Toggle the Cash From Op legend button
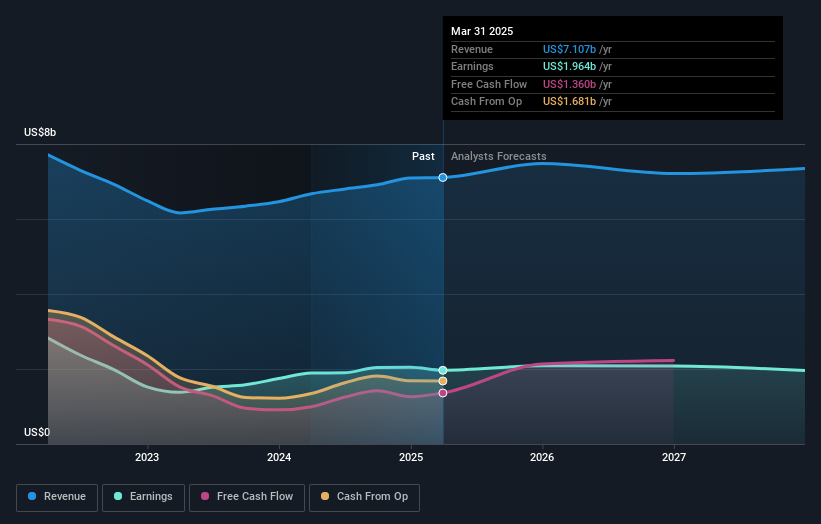This screenshot has width=821, height=524. coord(364,497)
